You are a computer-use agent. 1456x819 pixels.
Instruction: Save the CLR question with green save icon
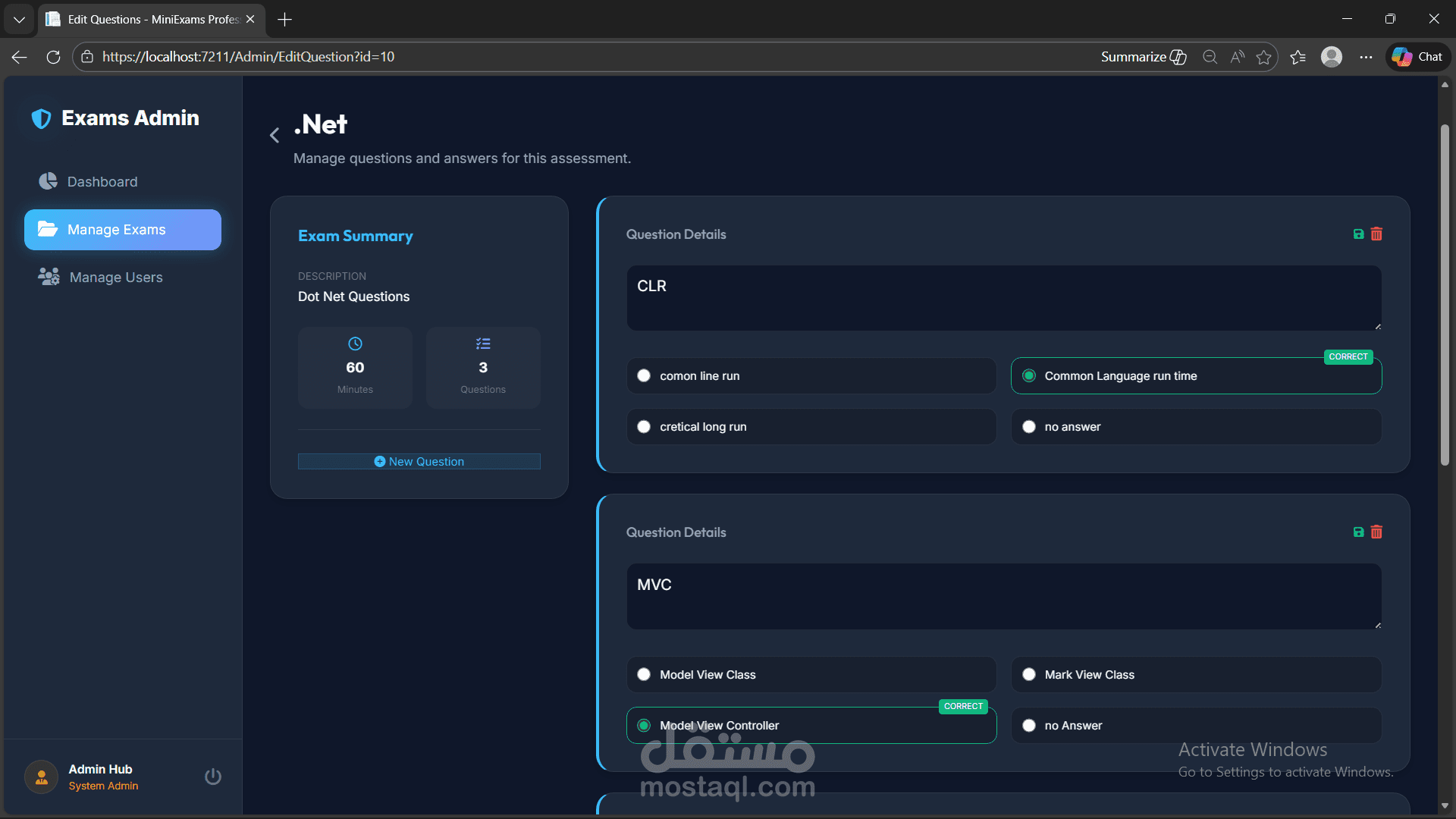1358,234
